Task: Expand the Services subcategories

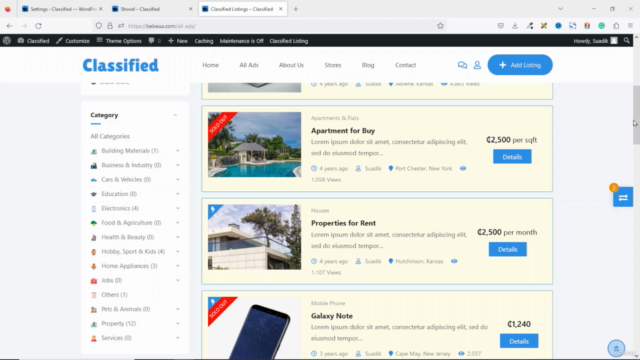Action: pyautogui.click(x=178, y=338)
